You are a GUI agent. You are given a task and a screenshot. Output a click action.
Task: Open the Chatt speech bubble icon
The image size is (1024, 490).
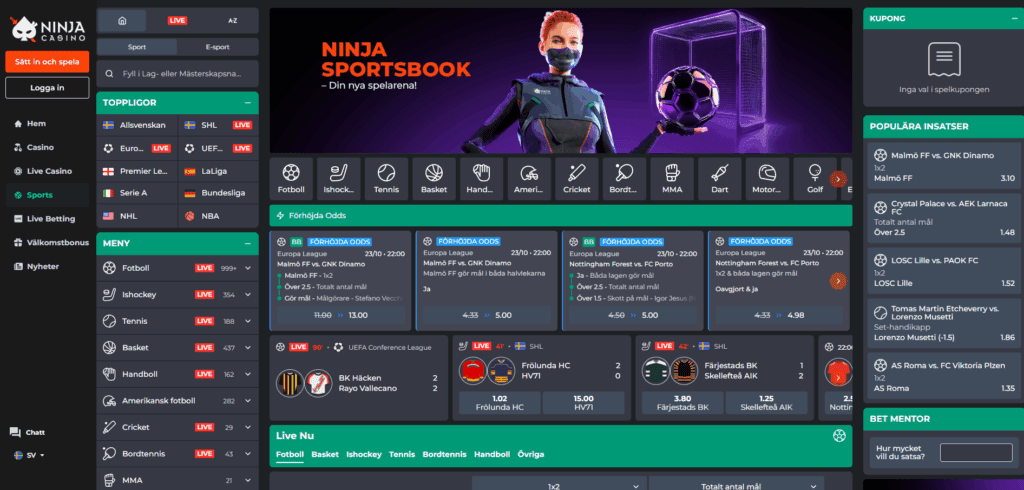[15, 433]
